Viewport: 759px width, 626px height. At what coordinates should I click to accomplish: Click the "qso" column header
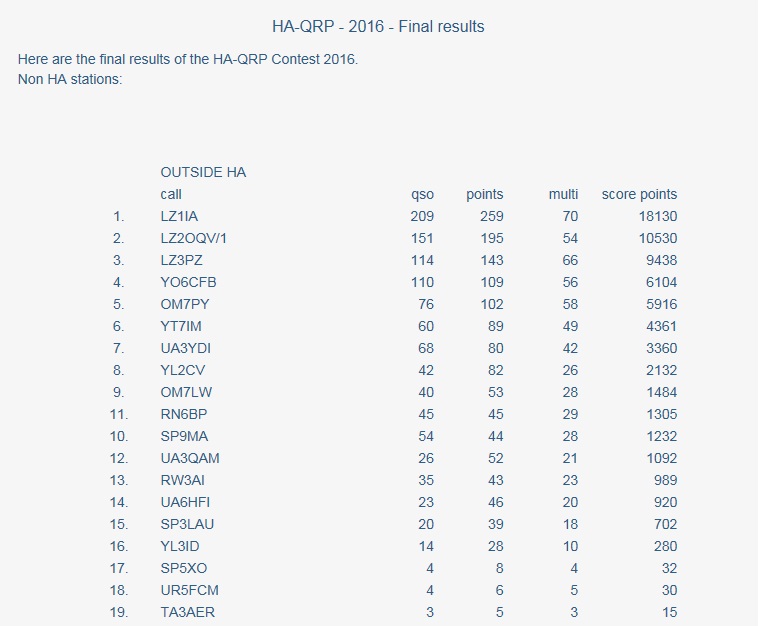(x=423, y=194)
